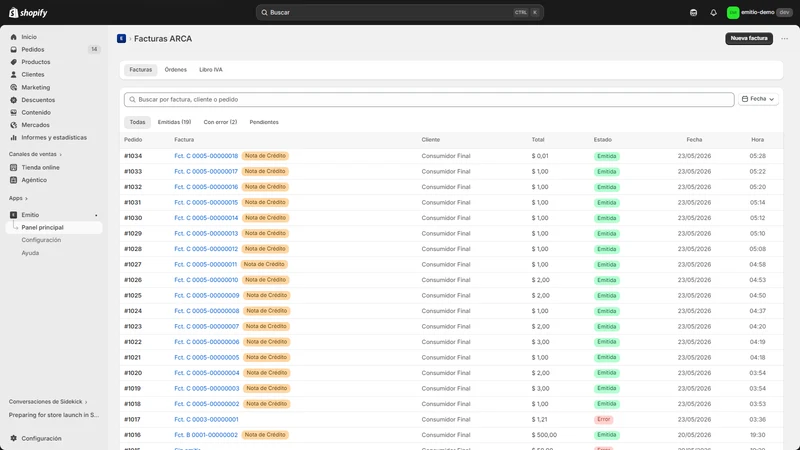
Task: Click the Estado column header
Action: tap(603, 139)
